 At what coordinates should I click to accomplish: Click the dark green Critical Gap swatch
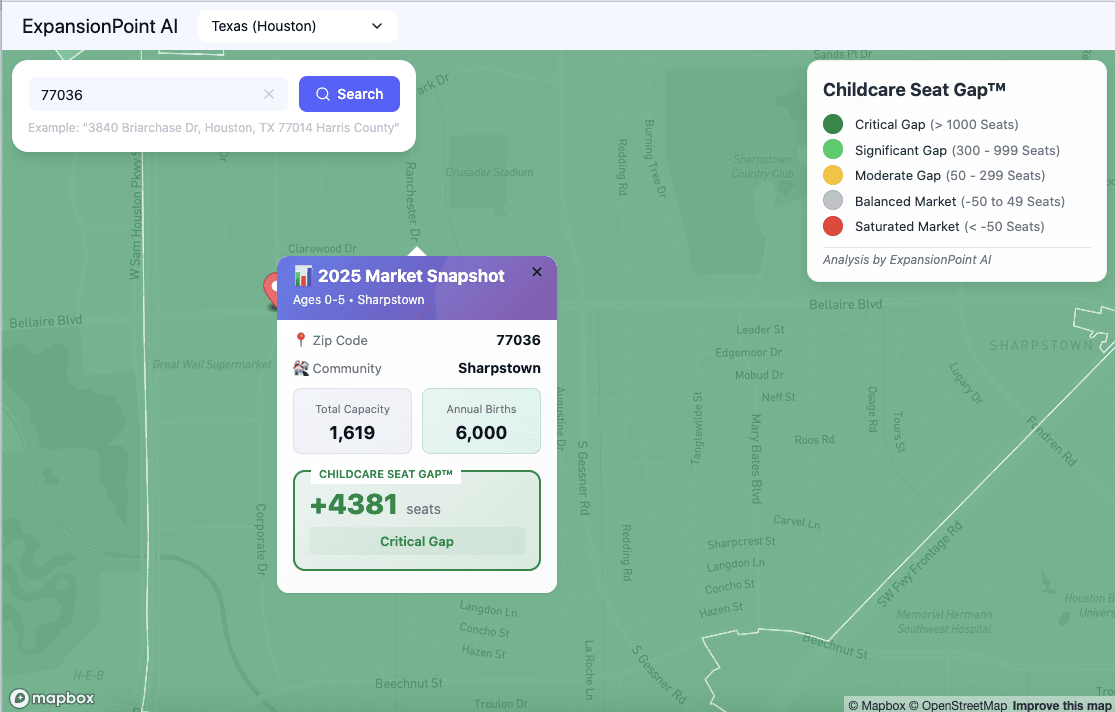[833, 125]
